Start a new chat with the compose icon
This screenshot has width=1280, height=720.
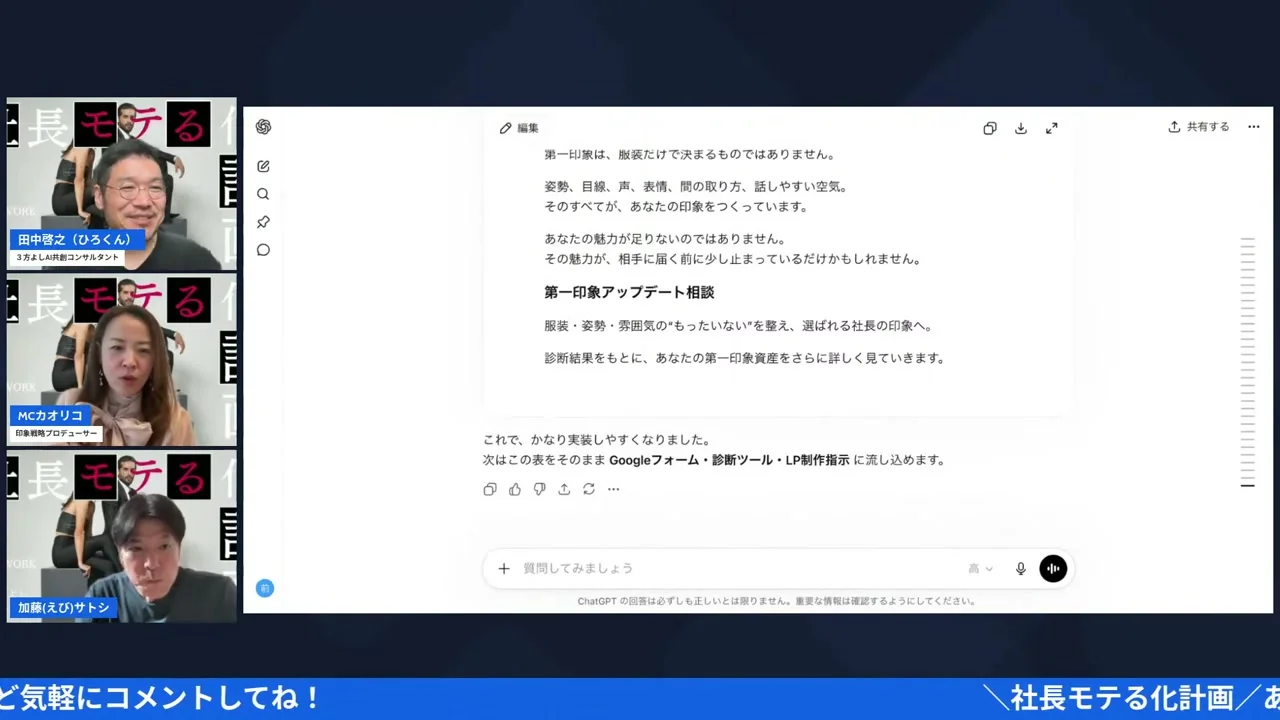tap(263, 166)
